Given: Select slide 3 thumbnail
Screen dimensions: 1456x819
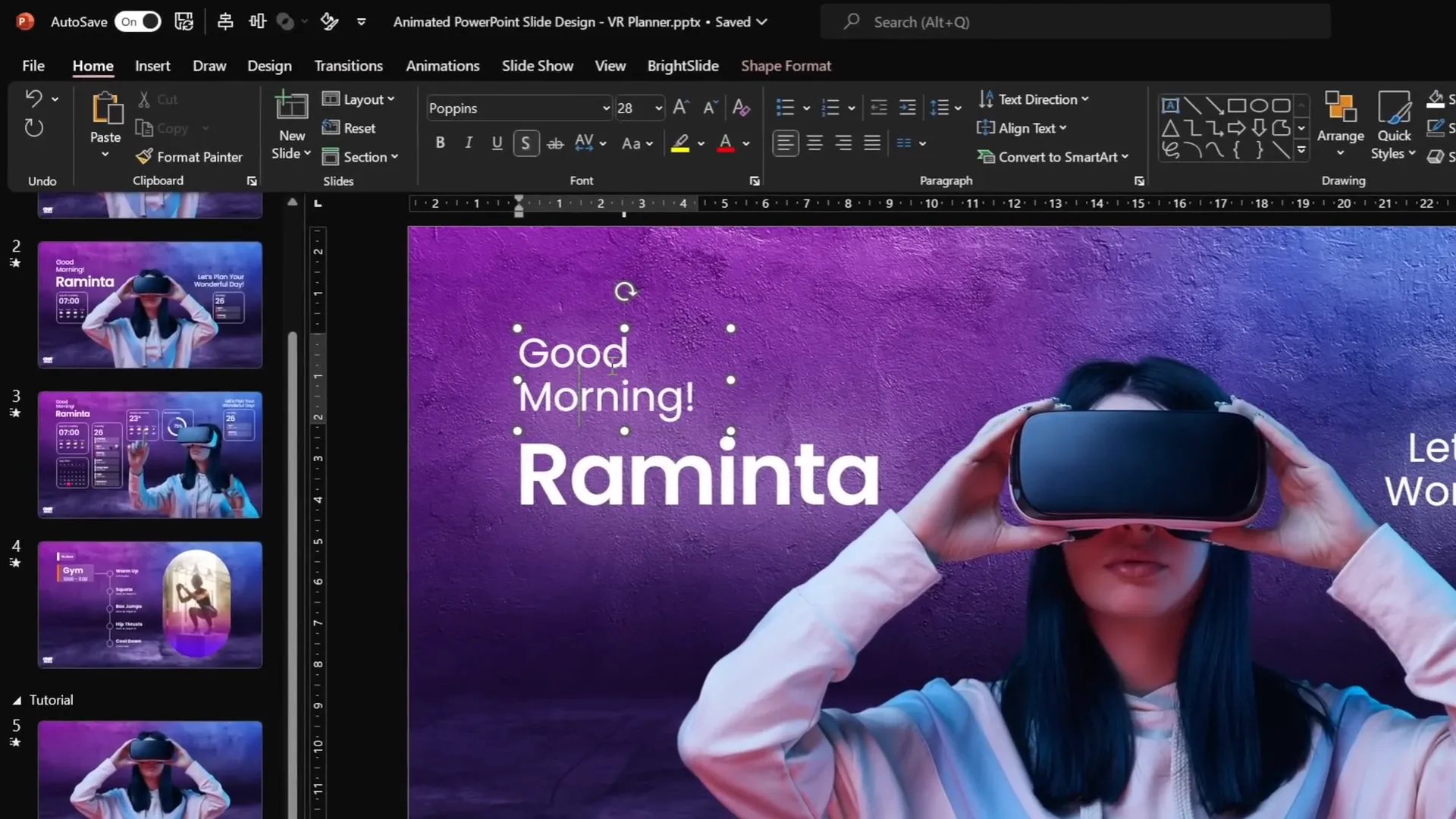Looking at the screenshot, I should coord(150,454).
